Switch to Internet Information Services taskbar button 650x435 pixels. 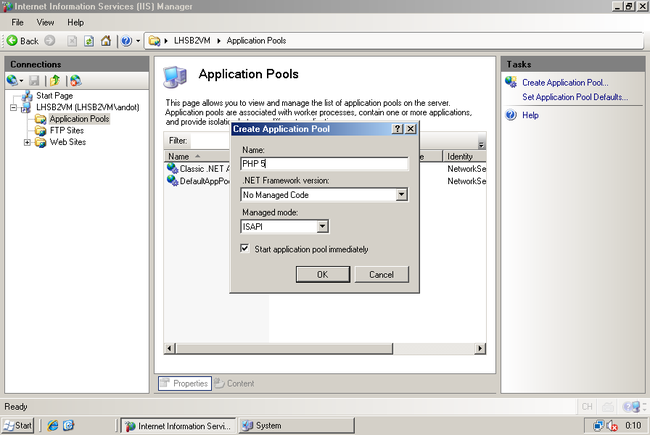click(178, 425)
